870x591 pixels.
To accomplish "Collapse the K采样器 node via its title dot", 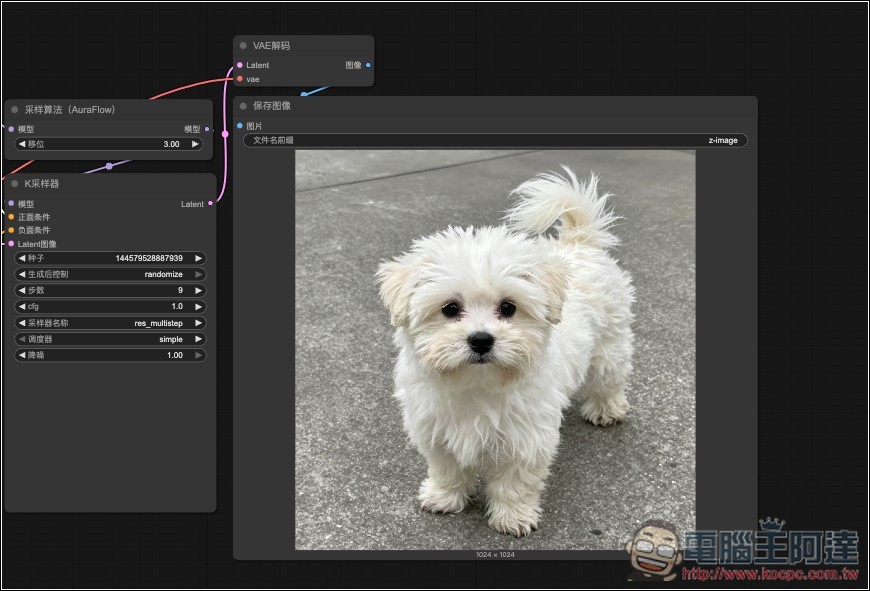I will (15, 184).
